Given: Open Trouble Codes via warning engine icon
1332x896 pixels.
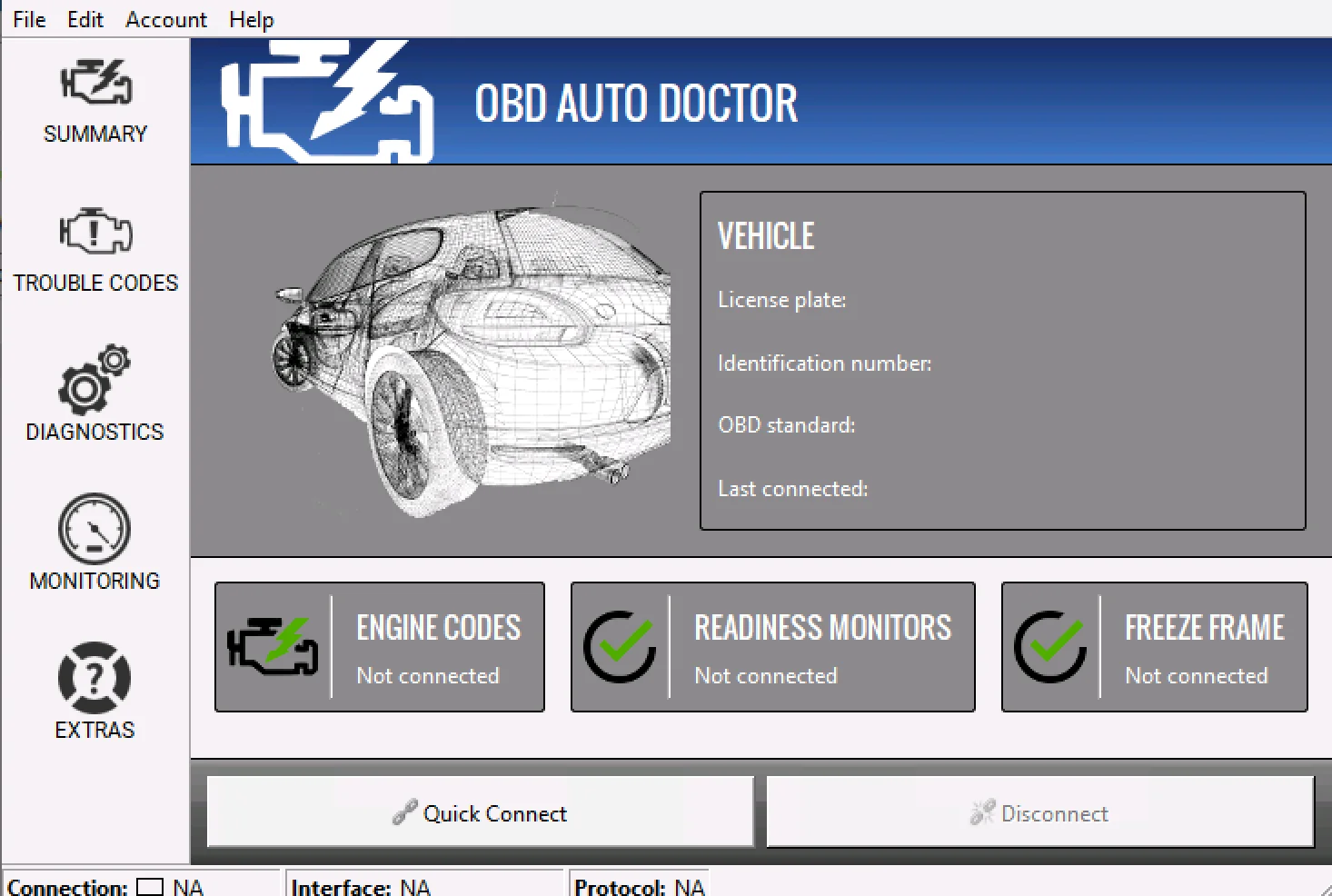Looking at the screenshot, I should [94, 232].
